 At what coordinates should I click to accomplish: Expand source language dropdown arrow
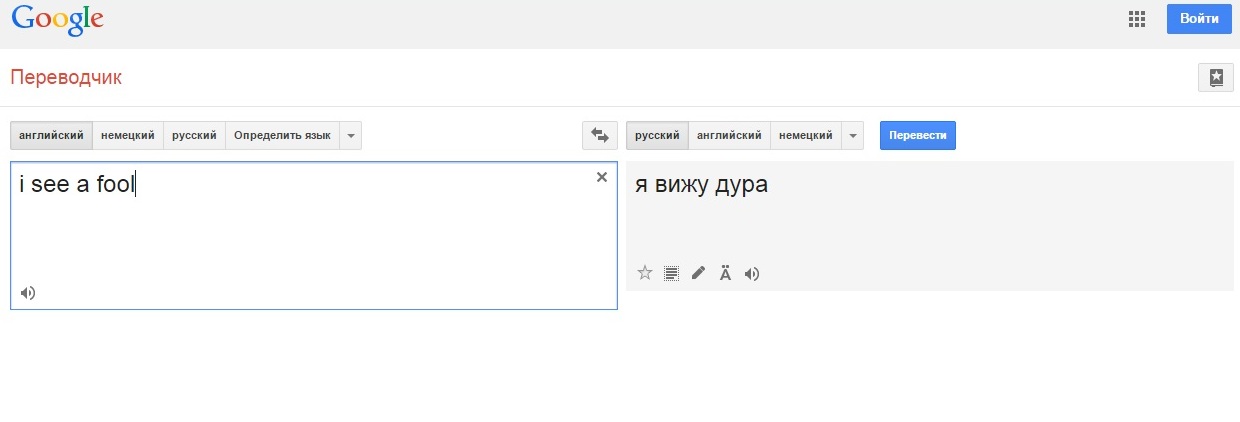[350, 135]
